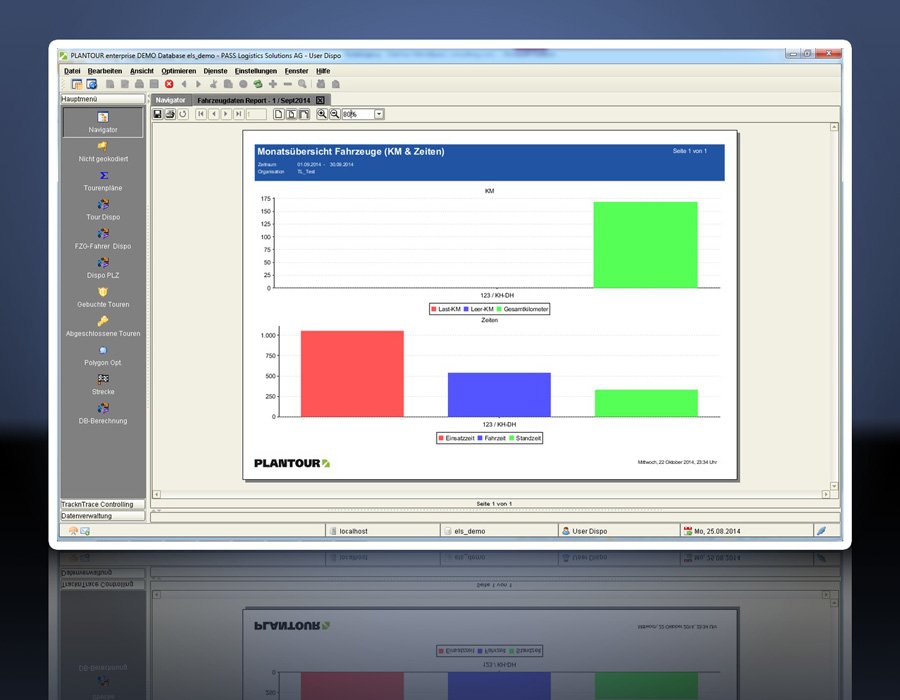Click the feather icon in the status bar
Screen dimensions: 900x700
coord(821,531)
